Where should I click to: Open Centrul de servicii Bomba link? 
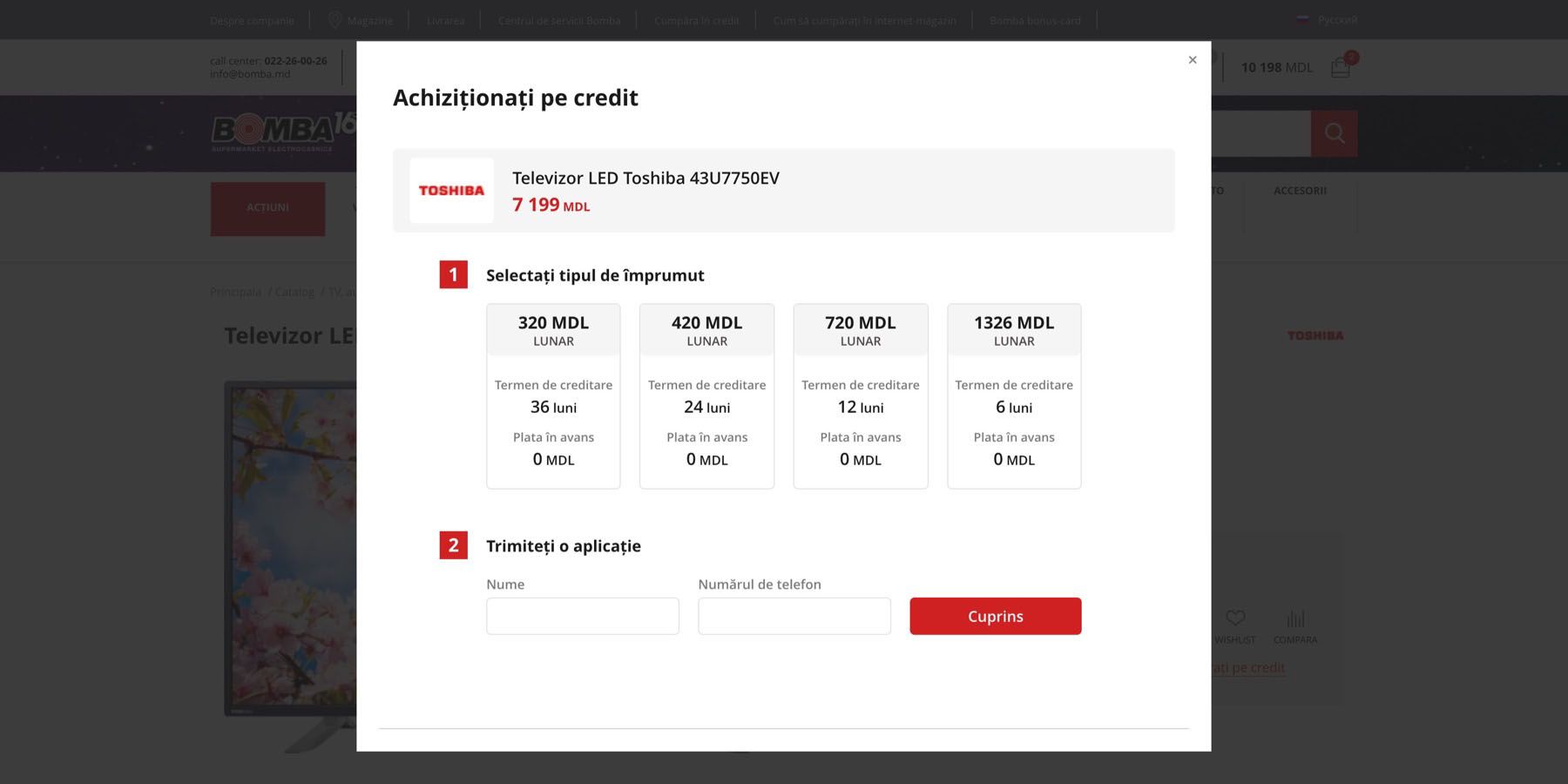point(559,20)
